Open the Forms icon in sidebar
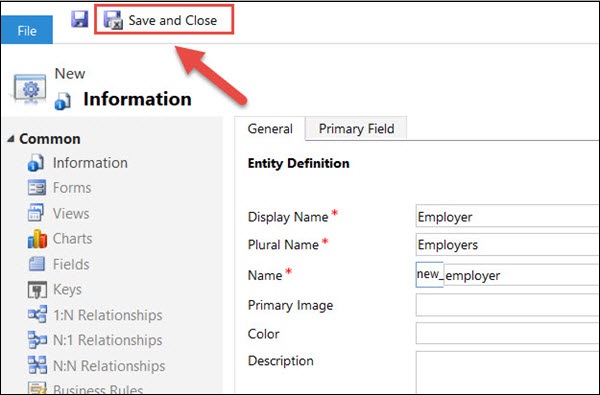600x395 pixels. (x=37, y=188)
